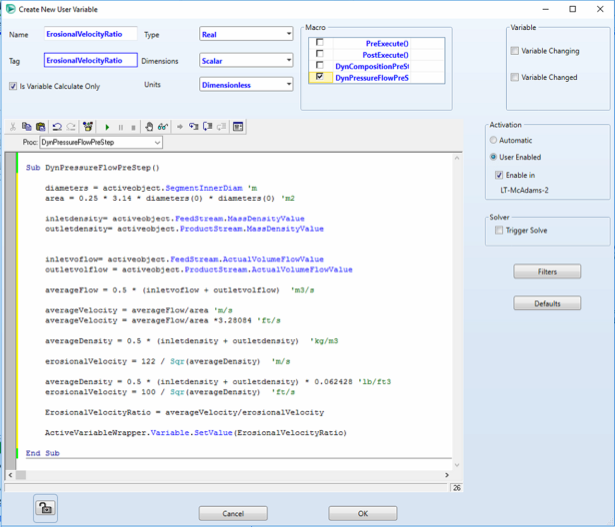The image size is (615, 527).
Task: Click the SetValue call in code
Action: point(213,433)
